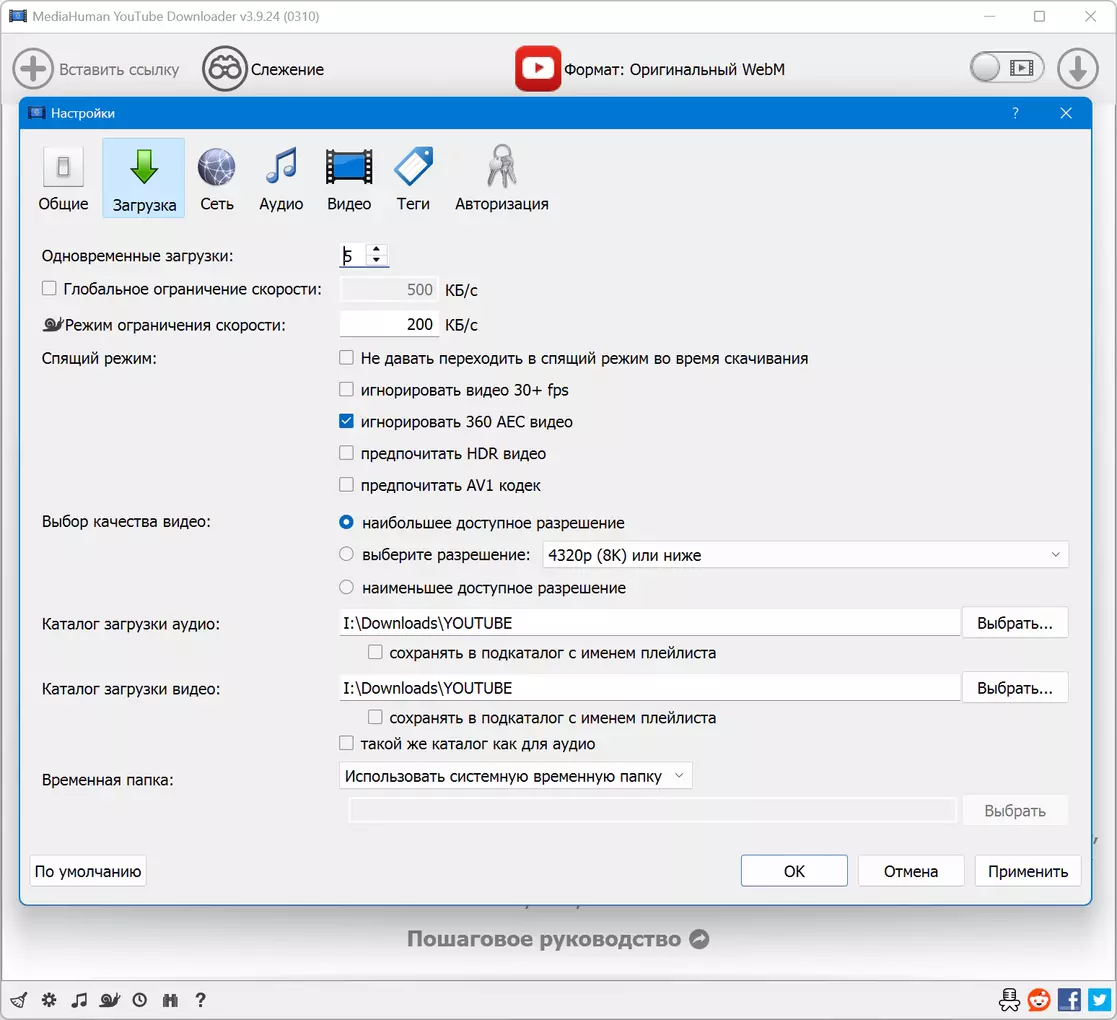1117x1020 pixels.
Task: Click the clock icon in the status bar
Action: tap(140, 1000)
